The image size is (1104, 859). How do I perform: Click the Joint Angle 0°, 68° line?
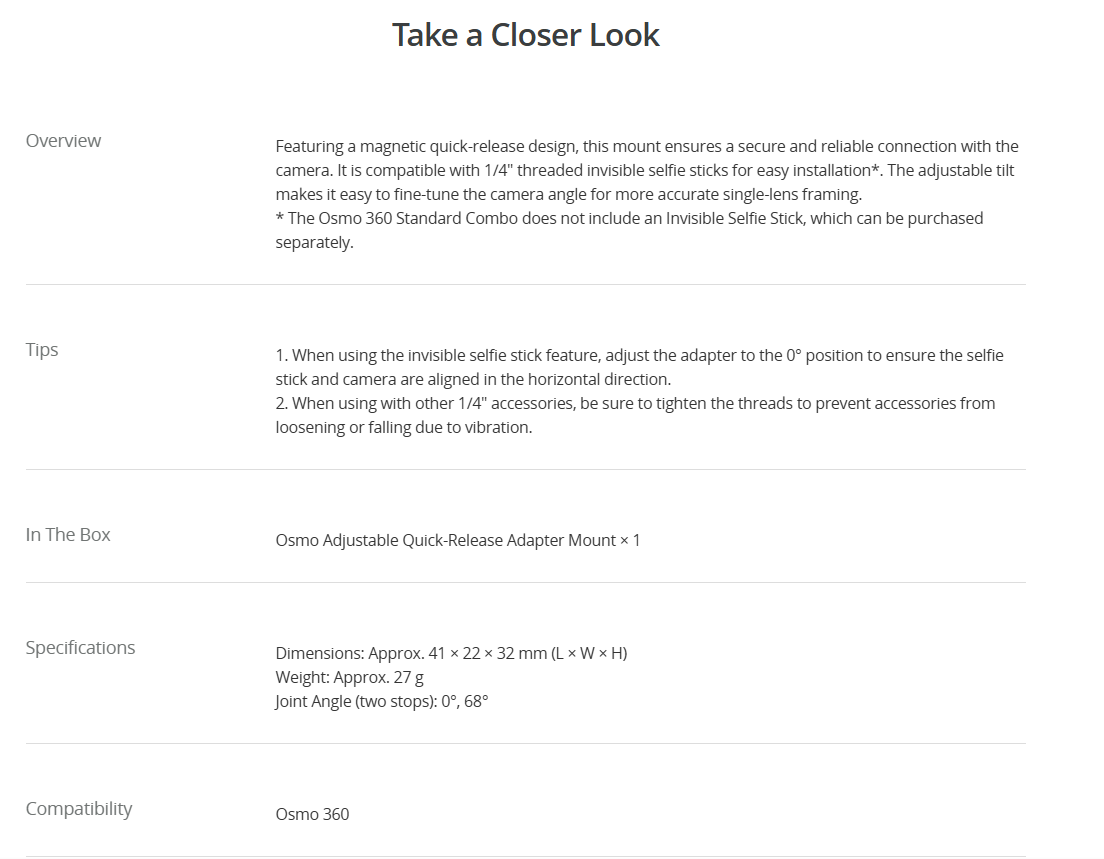coord(382,701)
